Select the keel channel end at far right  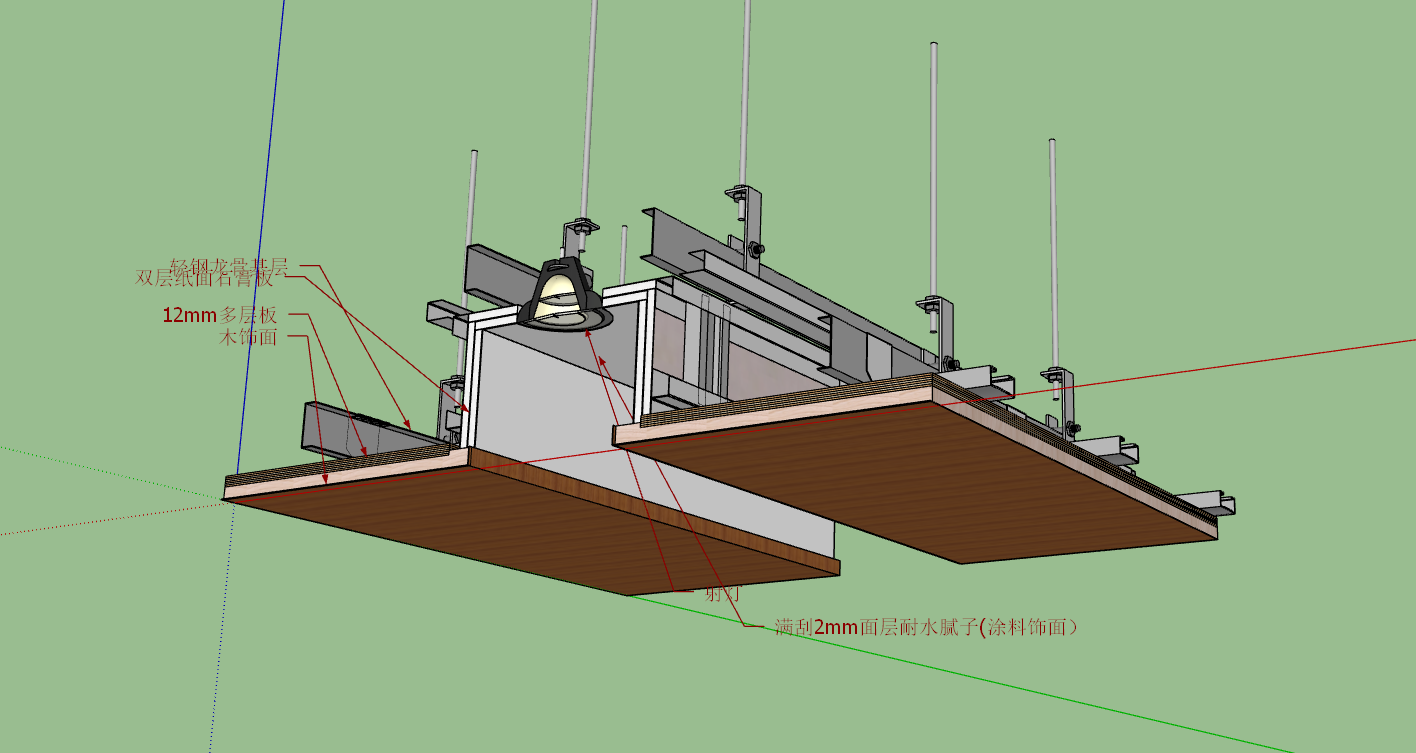pos(1211,502)
